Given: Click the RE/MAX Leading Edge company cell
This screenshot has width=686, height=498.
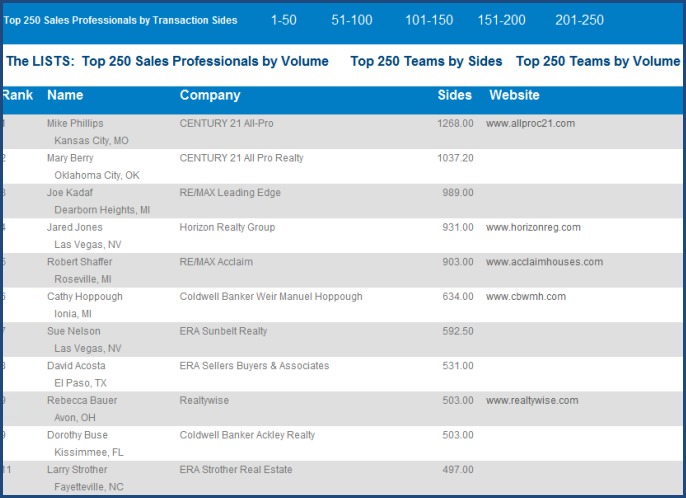Looking at the screenshot, I should 230,193.
